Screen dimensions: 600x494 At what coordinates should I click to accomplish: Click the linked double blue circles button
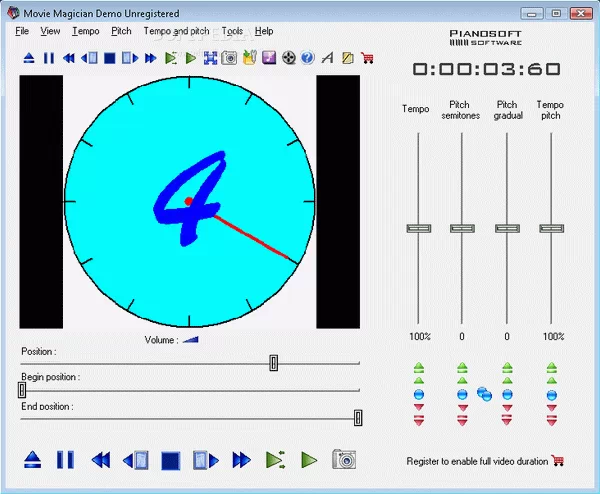(x=485, y=395)
